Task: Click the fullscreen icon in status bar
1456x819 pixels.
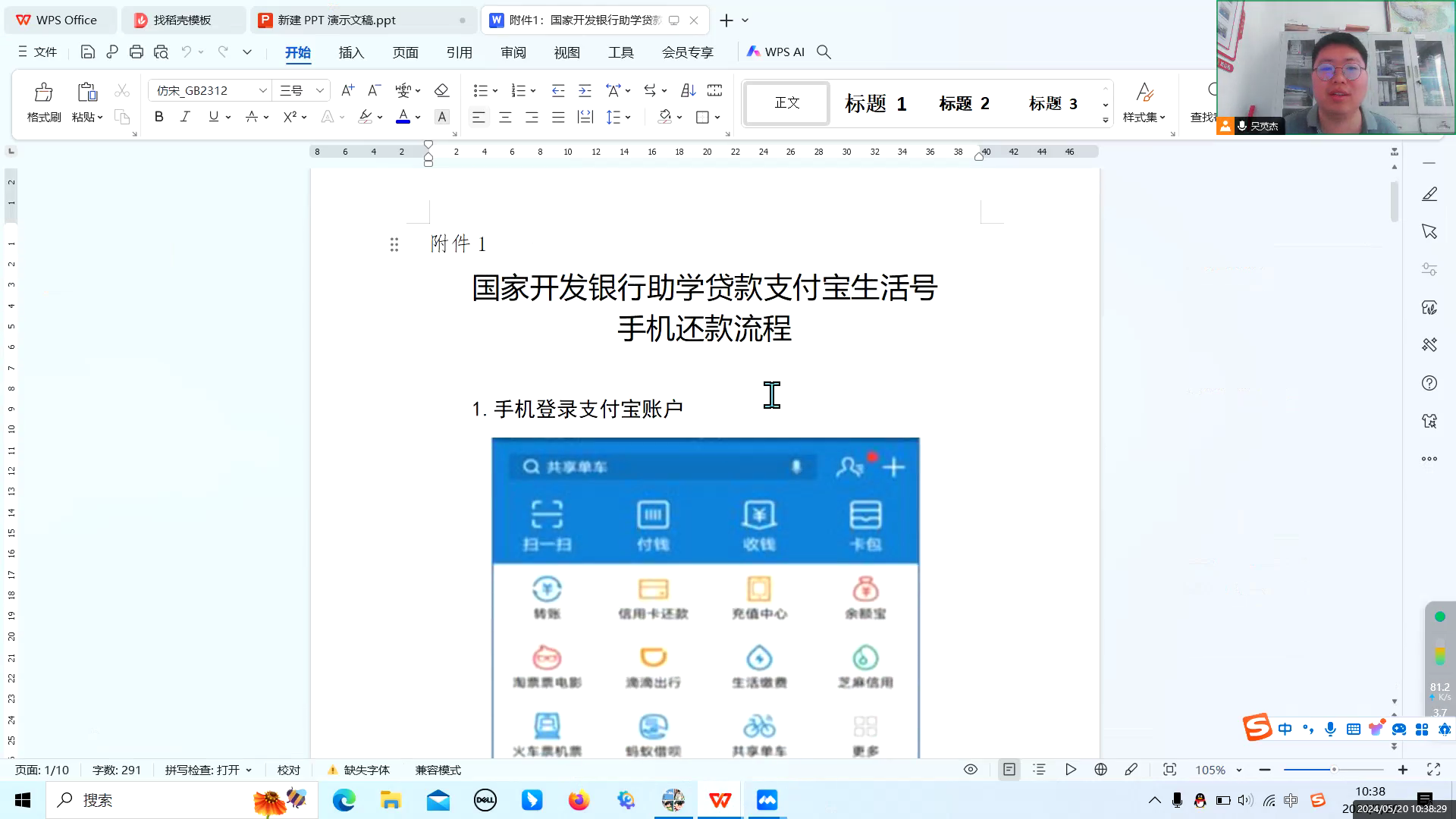Action: (1433, 770)
